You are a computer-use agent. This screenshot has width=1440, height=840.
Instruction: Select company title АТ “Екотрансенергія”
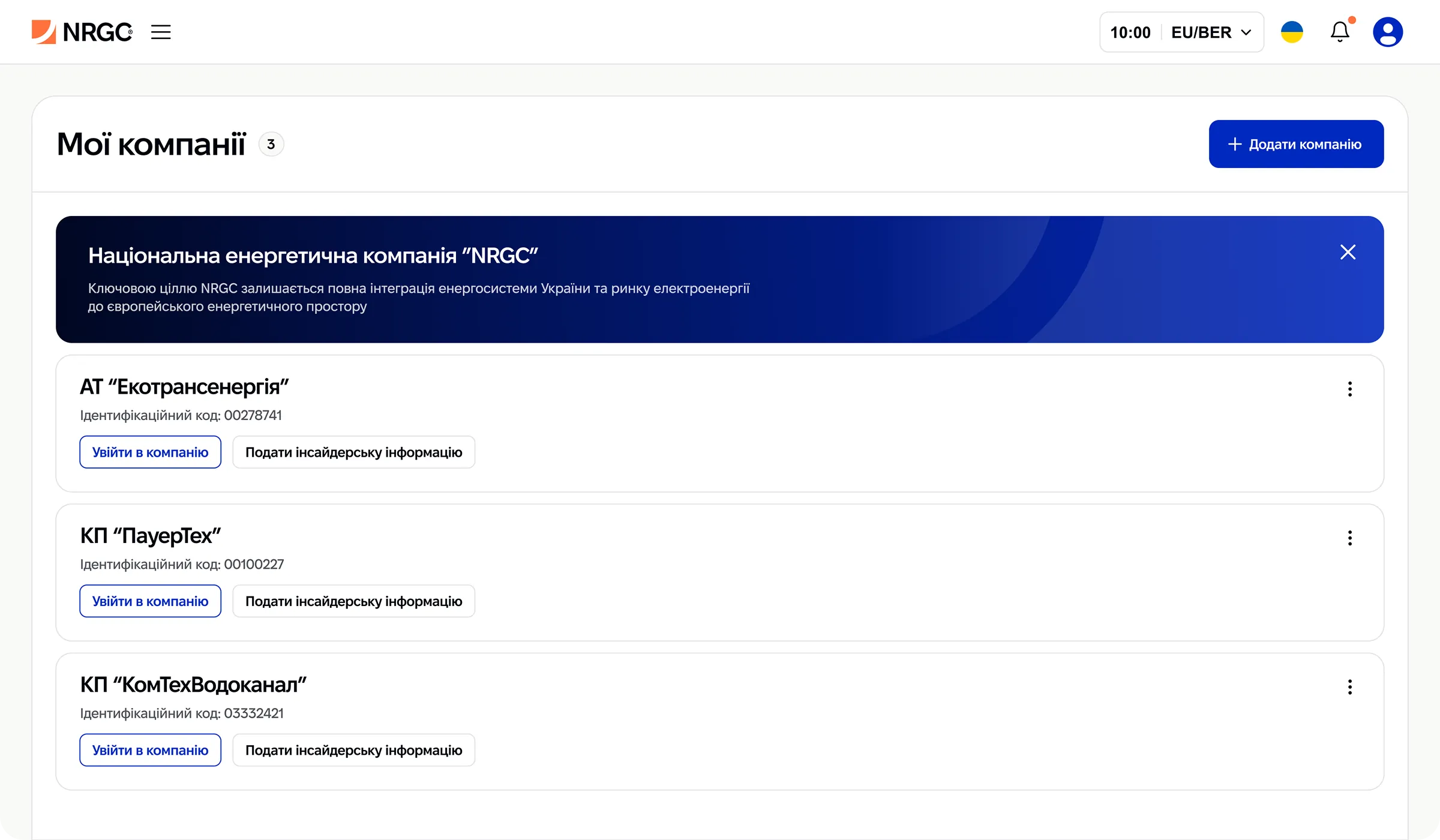[x=184, y=387]
